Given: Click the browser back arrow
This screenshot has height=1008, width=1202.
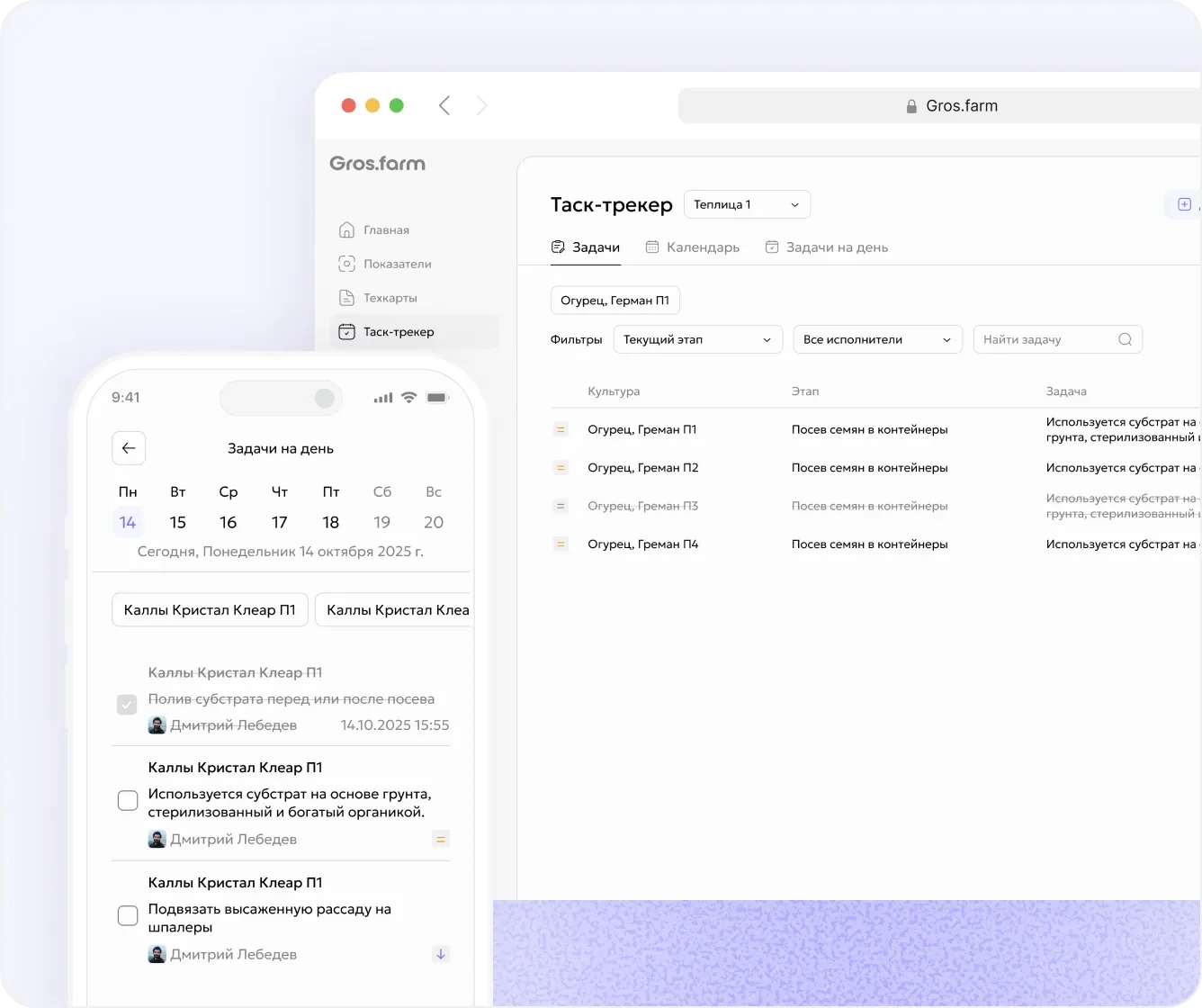Looking at the screenshot, I should [444, 105].
